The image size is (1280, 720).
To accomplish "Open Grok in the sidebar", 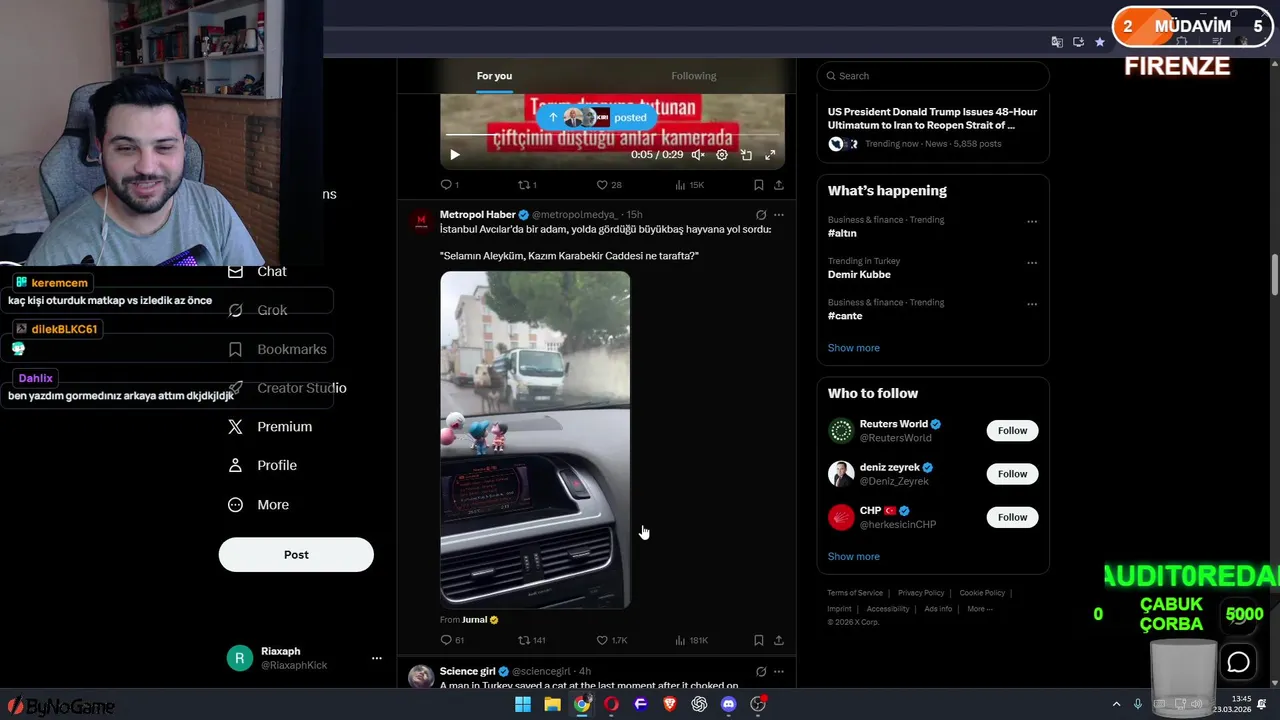I will coord(258,310).
